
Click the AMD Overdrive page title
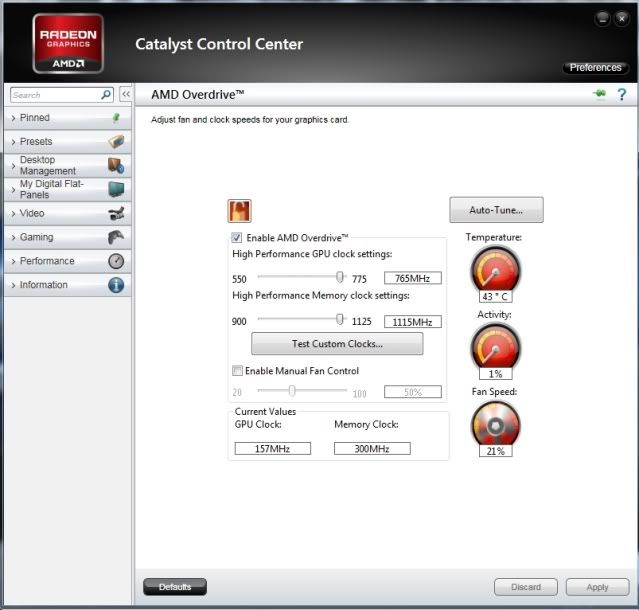(x=198, y=95)
